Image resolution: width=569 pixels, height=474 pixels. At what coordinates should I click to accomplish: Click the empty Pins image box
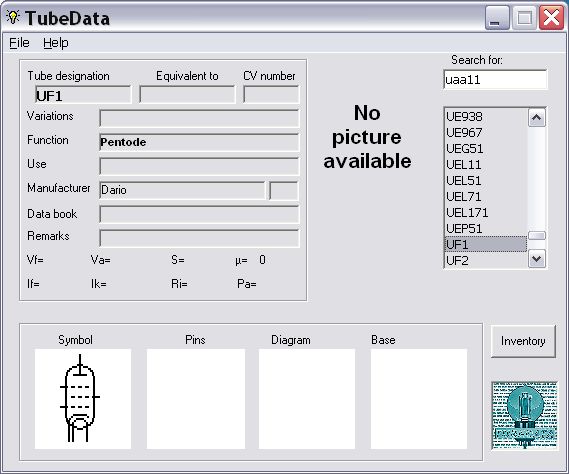point(196,399)
